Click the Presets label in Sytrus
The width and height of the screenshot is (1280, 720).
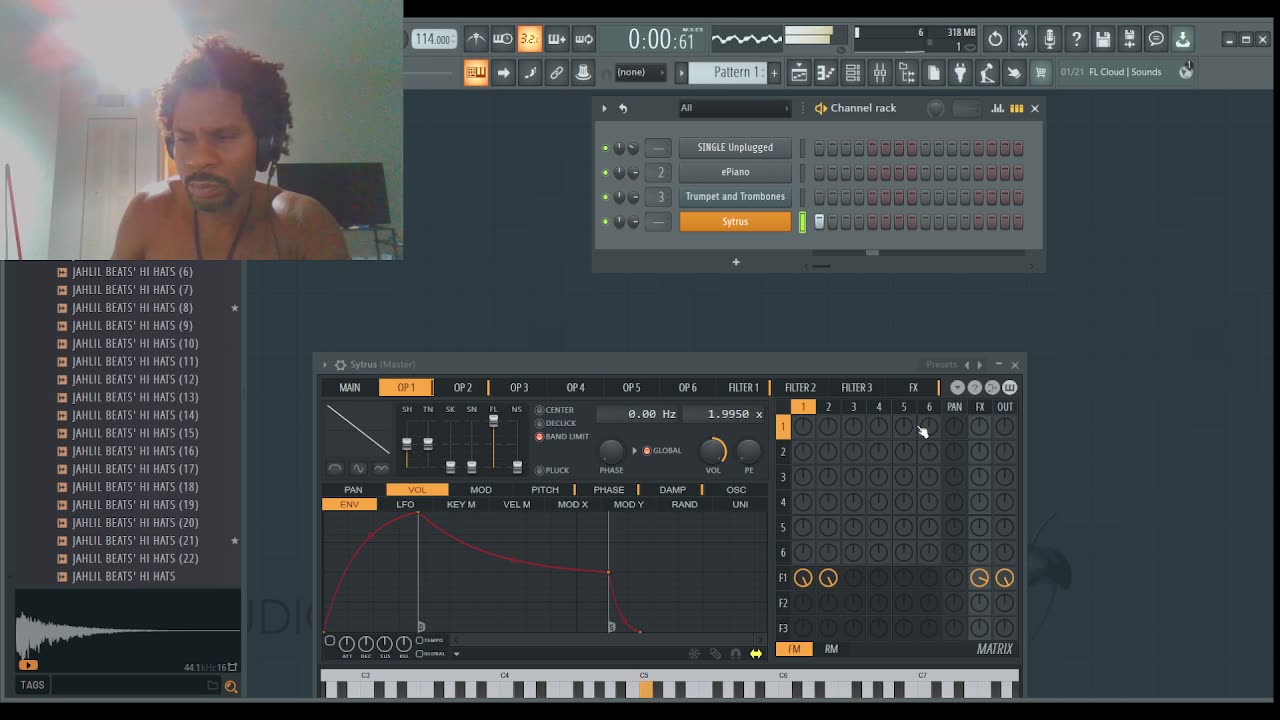941,365
